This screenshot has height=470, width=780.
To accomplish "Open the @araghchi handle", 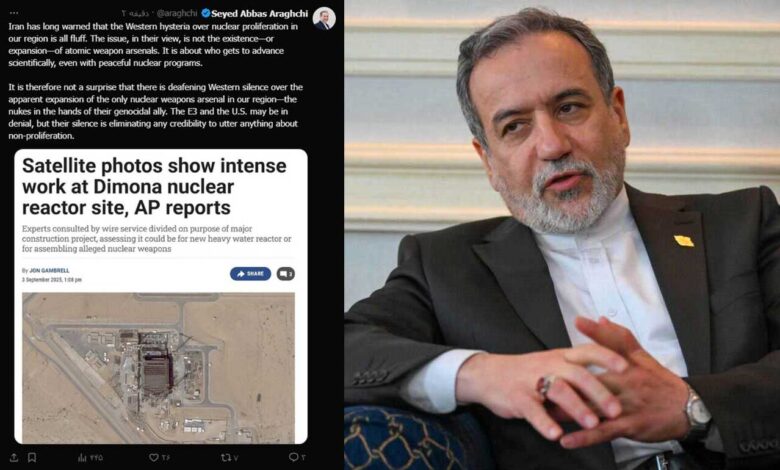I will 178,13.
